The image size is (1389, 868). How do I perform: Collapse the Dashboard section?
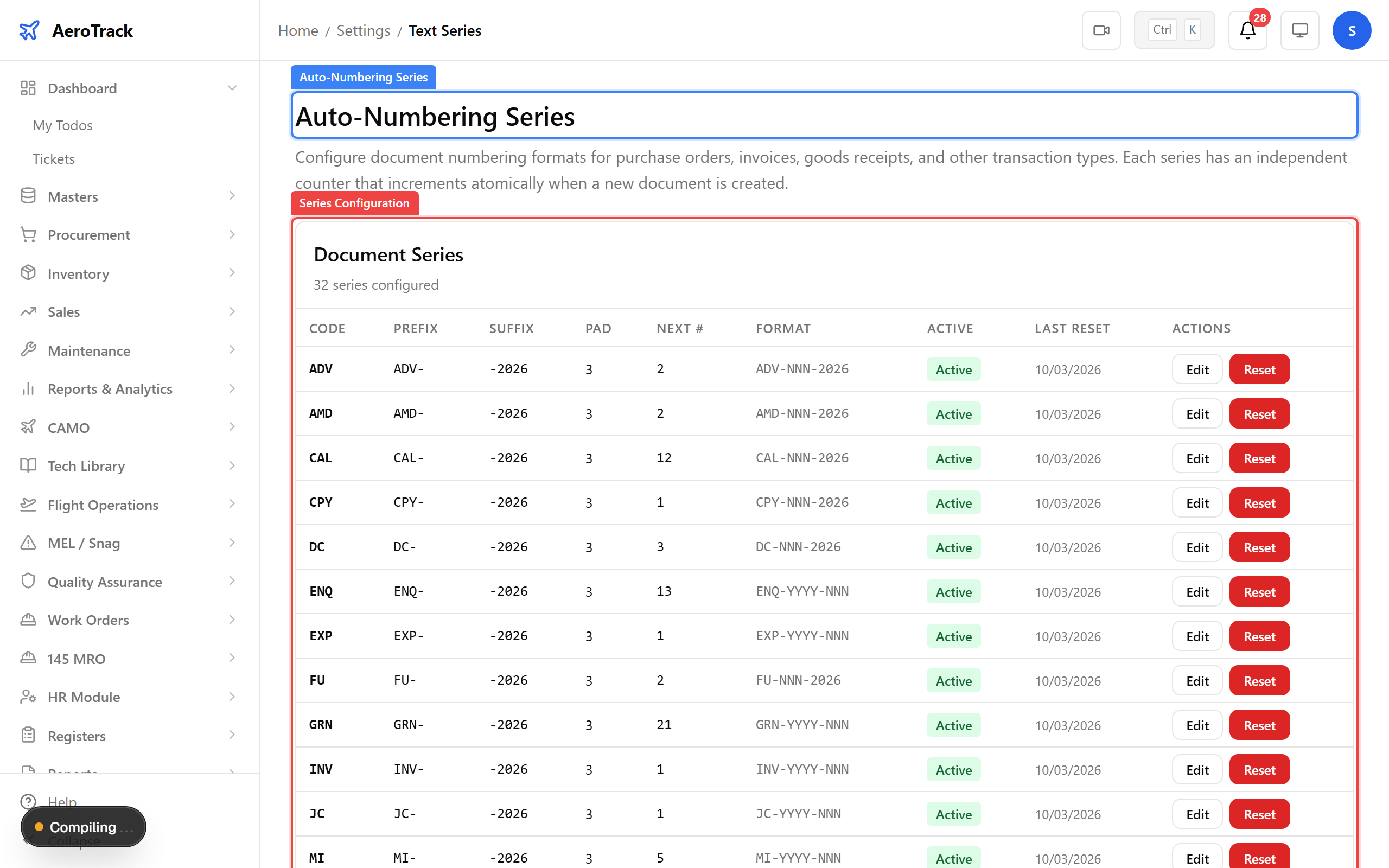(x=232, y=88)
